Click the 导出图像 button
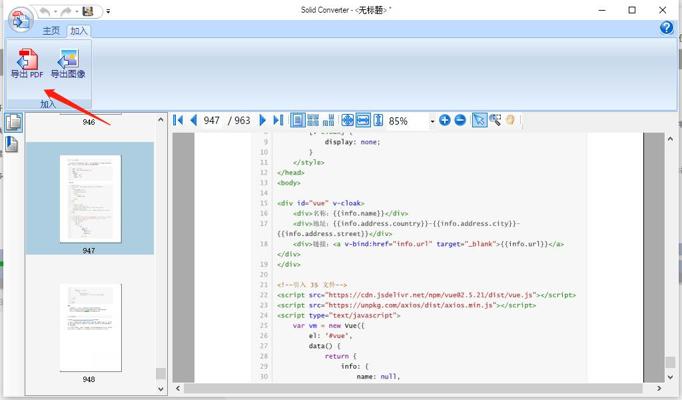This screenshot has height=400, width=682. click(x=68, y=63)
